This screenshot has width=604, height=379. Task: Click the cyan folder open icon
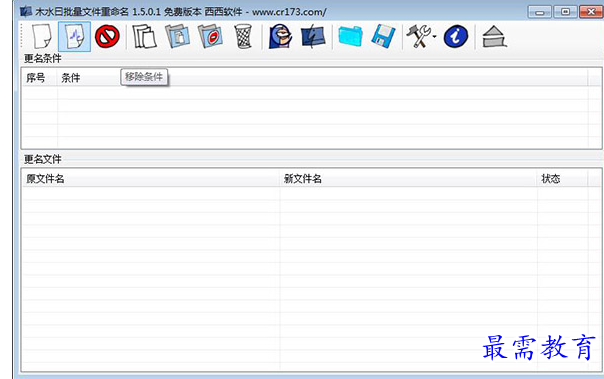coord(350,37)
